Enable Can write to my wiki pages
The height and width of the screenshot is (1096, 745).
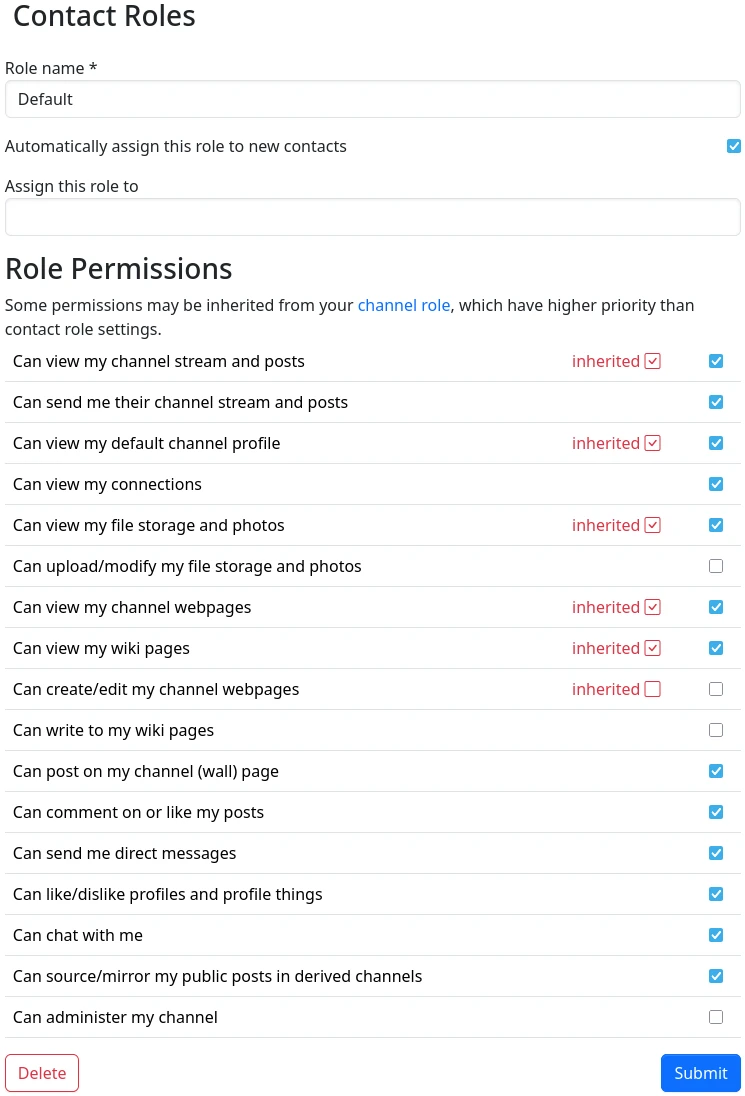click(x=716, y=730)
